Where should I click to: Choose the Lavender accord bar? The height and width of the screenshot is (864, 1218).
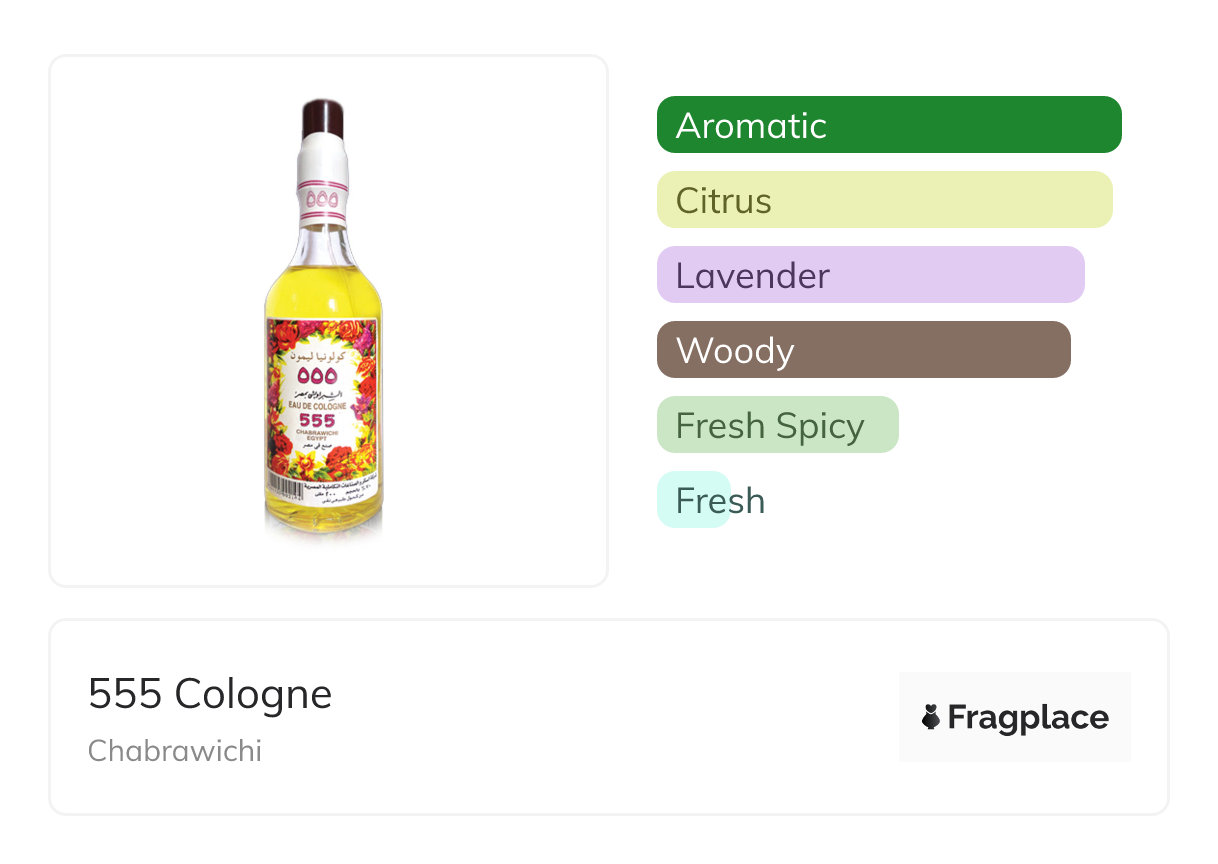[x=870, y=275]
